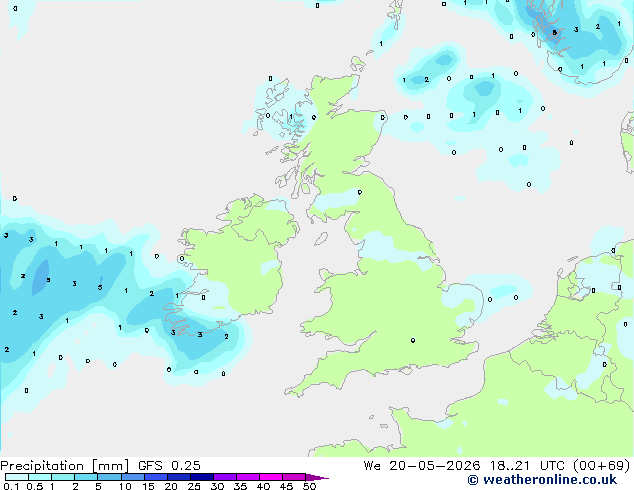Click the 'GFS 0.25' model label
Screen dimensions: 634x490
click(x=169, y=466)
